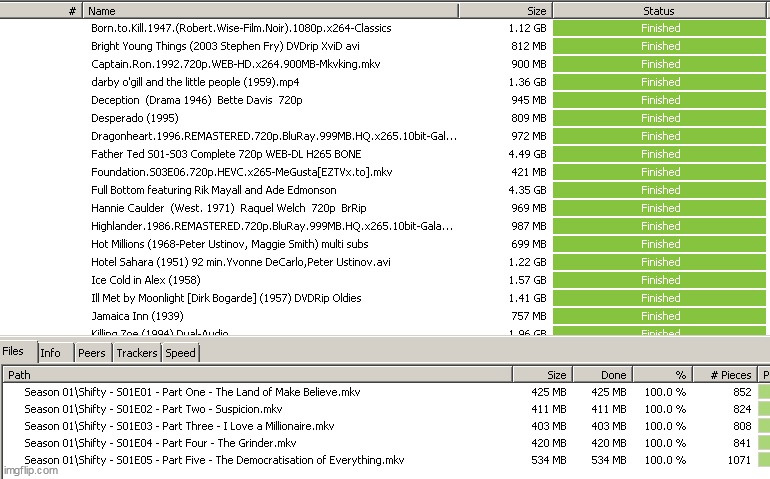The image size is (770, 479).
Task: Select the Born.to.Kill.1947 torrent row
Action: (241, 28)
